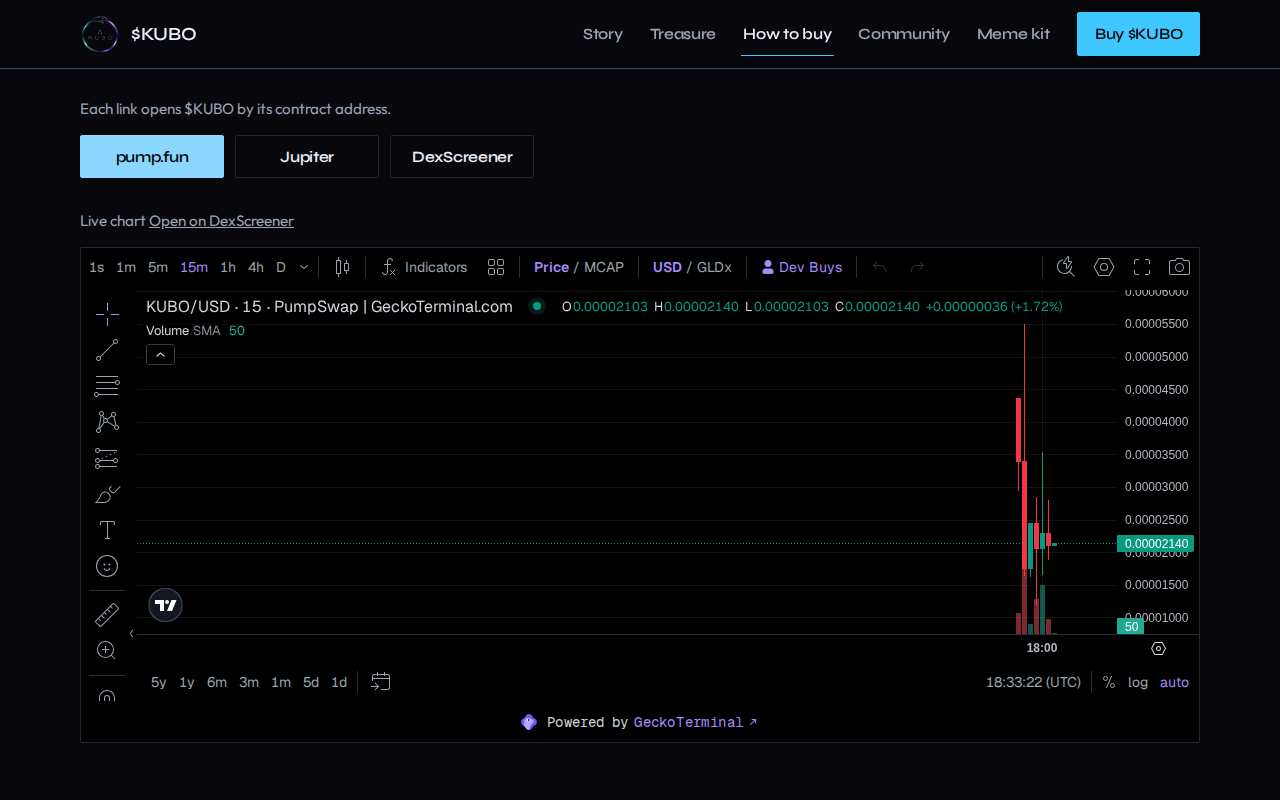1280x800 pixels.
Task: Switch chart to MCAP view
Action: coord(604,267)
